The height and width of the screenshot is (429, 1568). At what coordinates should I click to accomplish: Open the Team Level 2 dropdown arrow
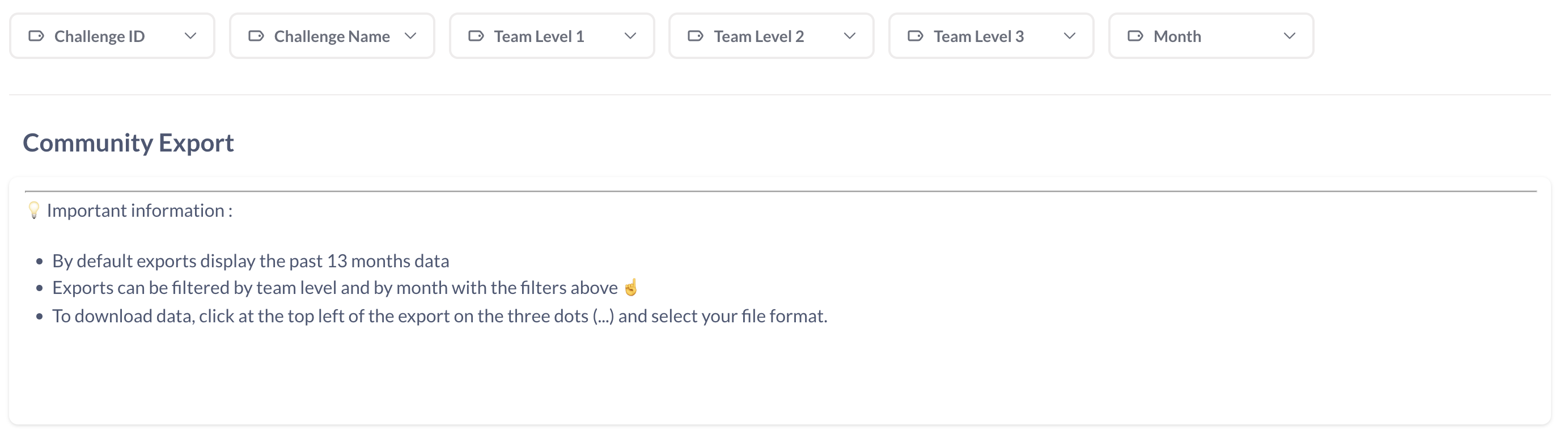[850, 36]
